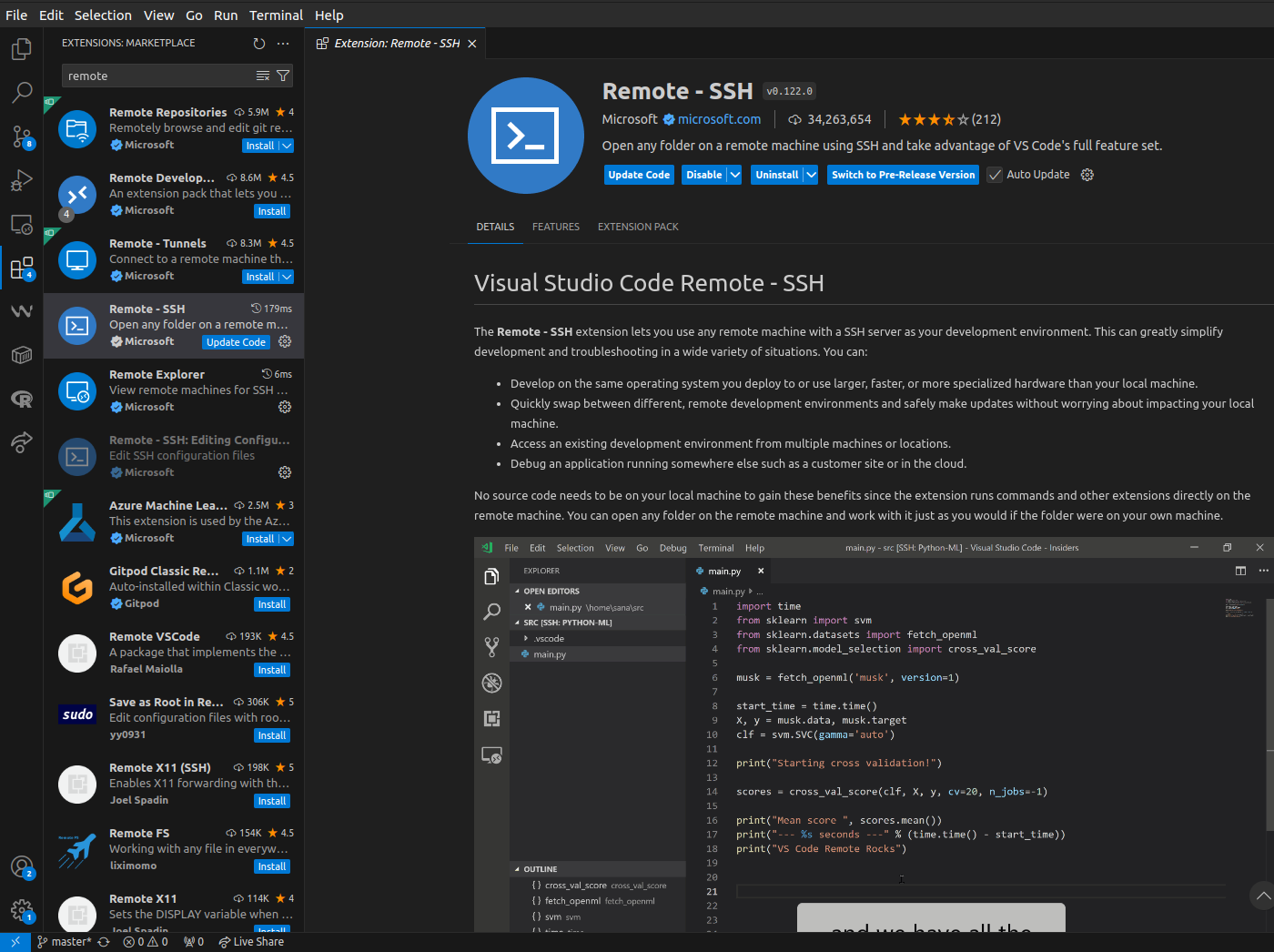Open manage gear for Remote - SSH: Editing Configuration
1274x952 pixels.
point(285,472)
